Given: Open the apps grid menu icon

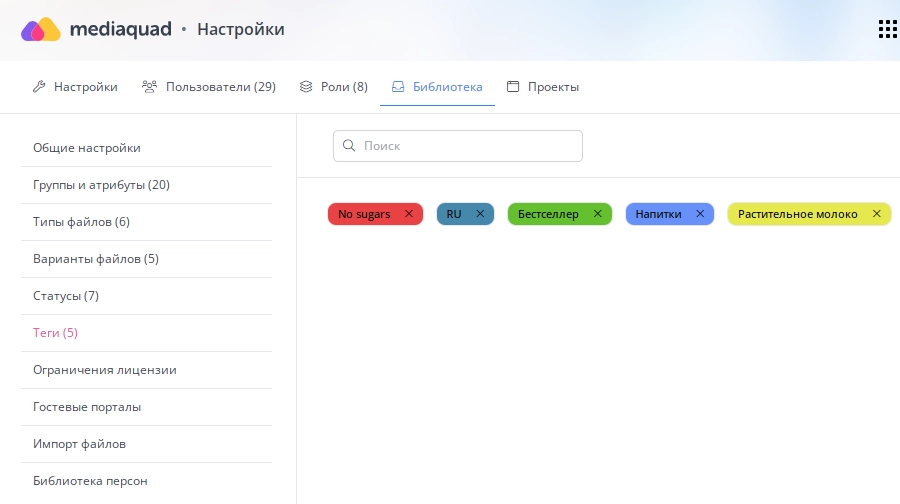Looking at the screenshot, I should [x=887, y=29].
